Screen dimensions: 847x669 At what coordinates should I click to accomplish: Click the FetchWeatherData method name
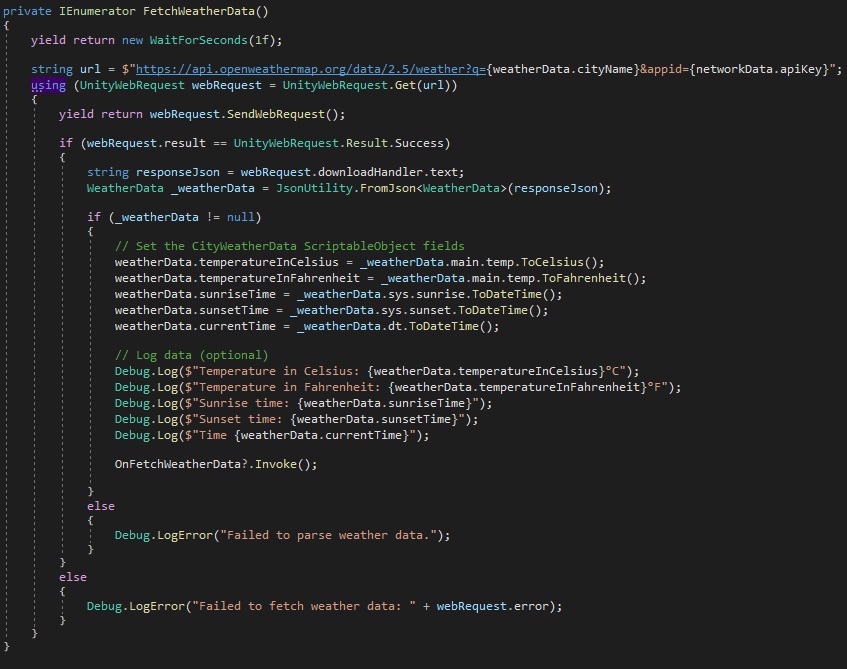click(x=198, y=11)
